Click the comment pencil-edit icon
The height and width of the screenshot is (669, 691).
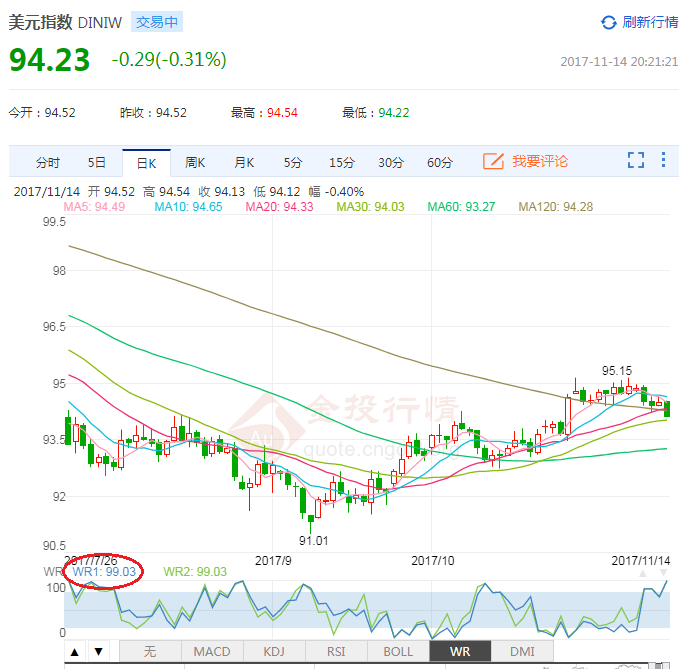coord(493,161)
